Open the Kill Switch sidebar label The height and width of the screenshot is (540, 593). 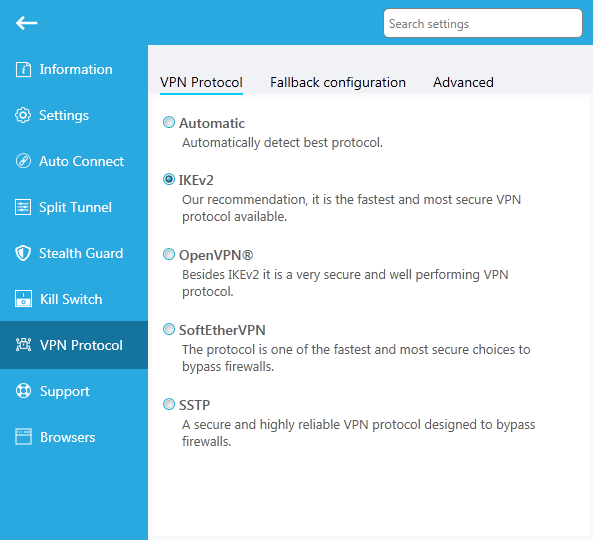[71, 299]
